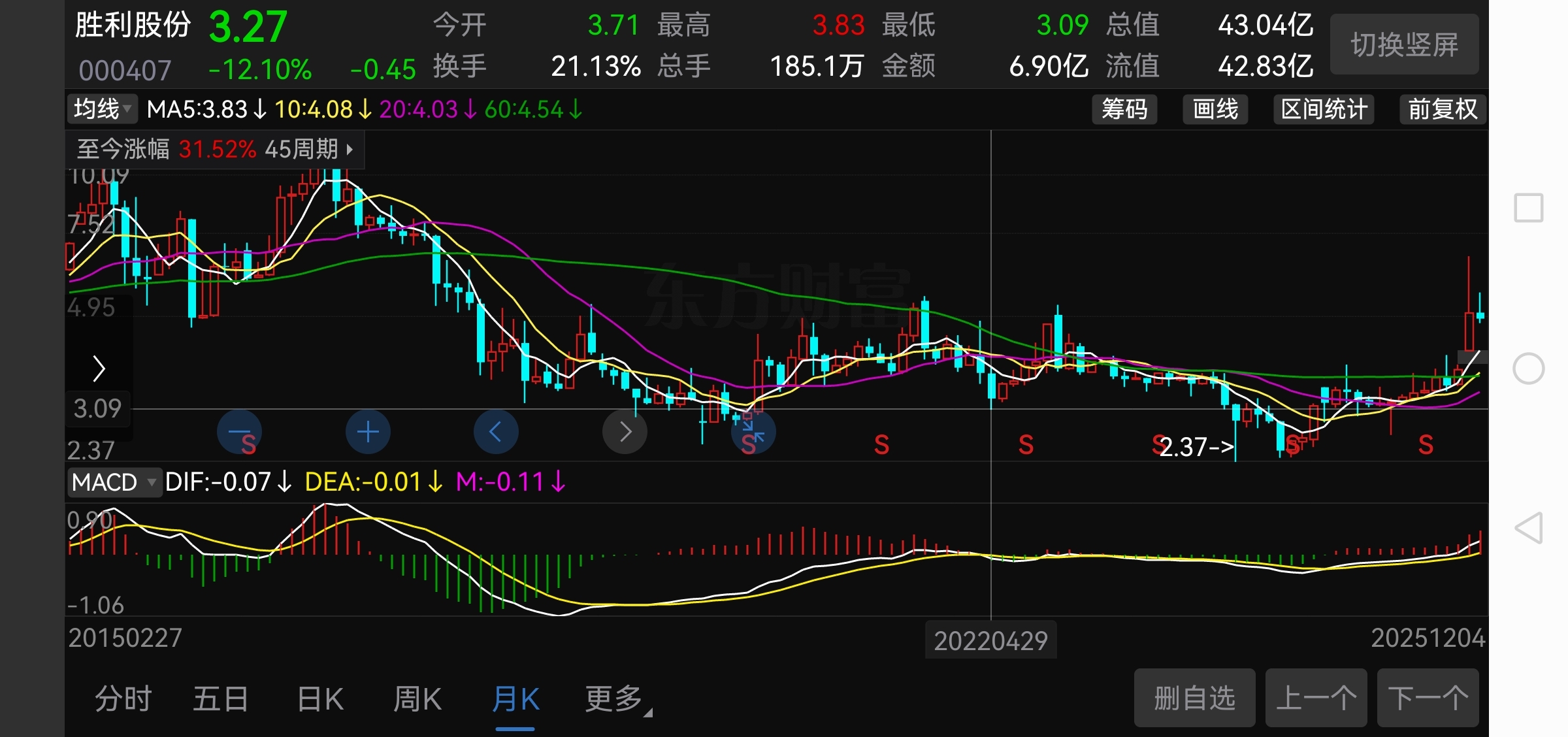
Task: Toggle 筹码 chip distribution display
Action: point(1124,109)
